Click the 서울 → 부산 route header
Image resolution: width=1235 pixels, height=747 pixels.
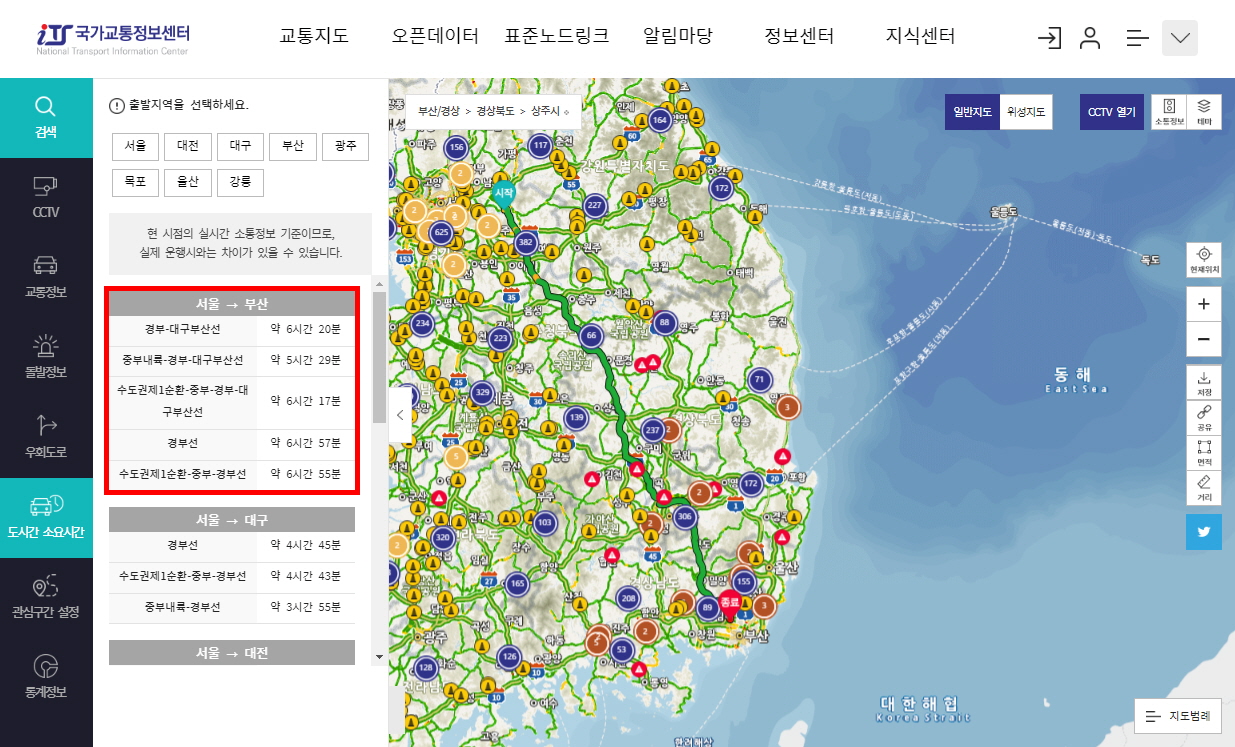tap(232, 304)
